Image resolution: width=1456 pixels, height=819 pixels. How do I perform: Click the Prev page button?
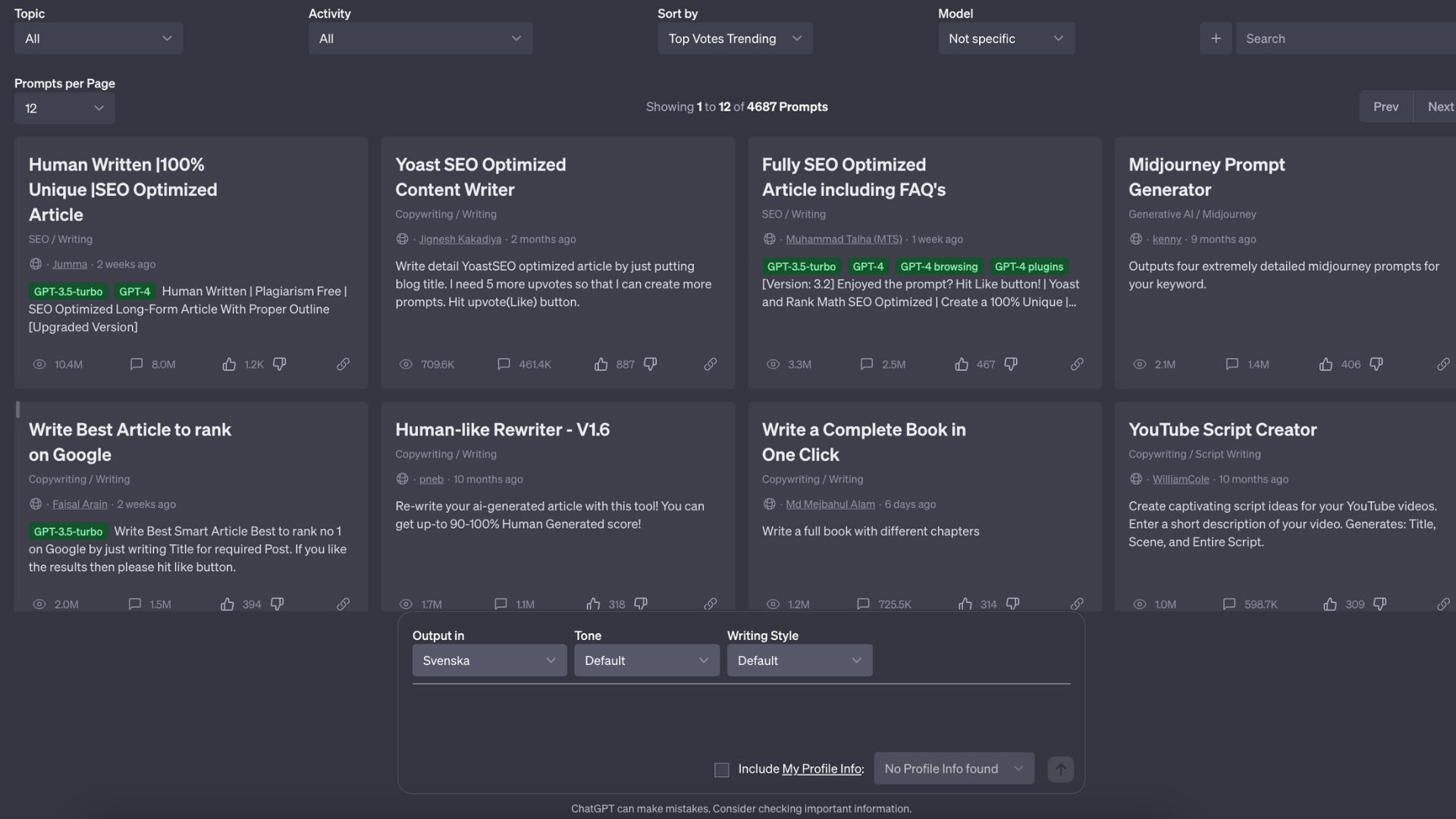[1385, 107]
